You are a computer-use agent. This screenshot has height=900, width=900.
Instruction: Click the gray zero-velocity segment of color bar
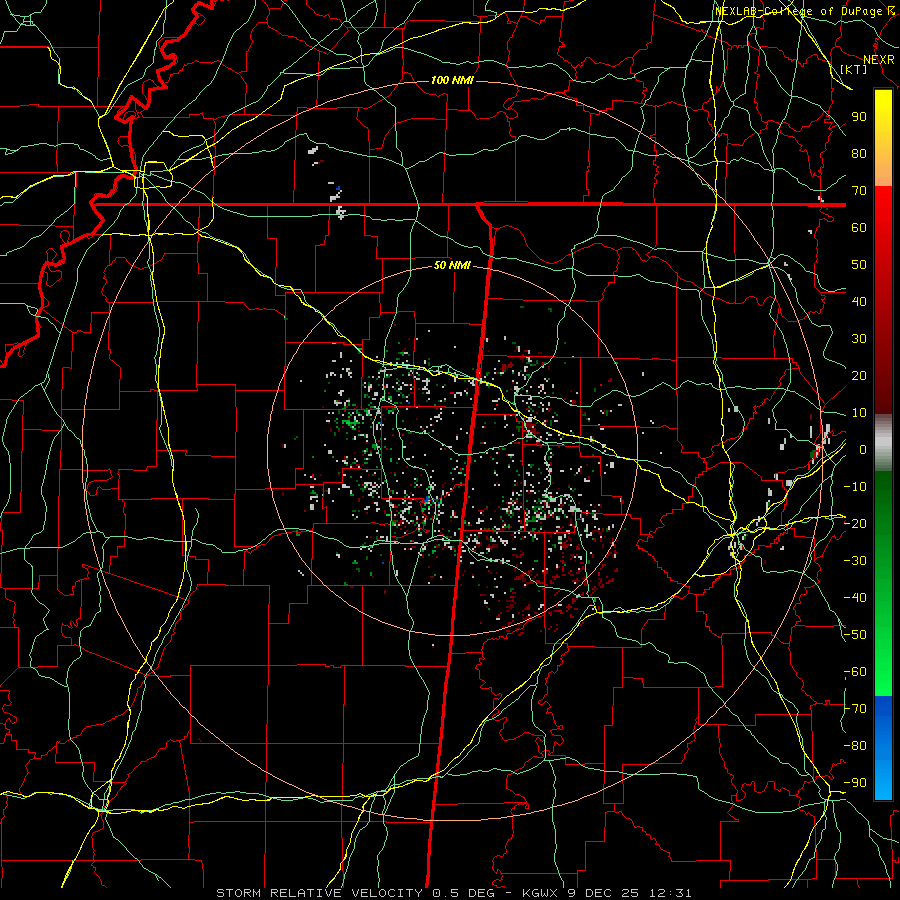[x=883, y=443]
